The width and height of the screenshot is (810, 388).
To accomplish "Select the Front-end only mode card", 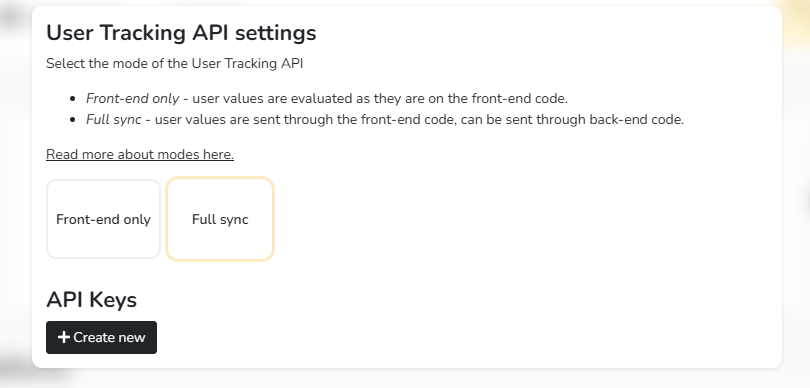I will 103,219.
